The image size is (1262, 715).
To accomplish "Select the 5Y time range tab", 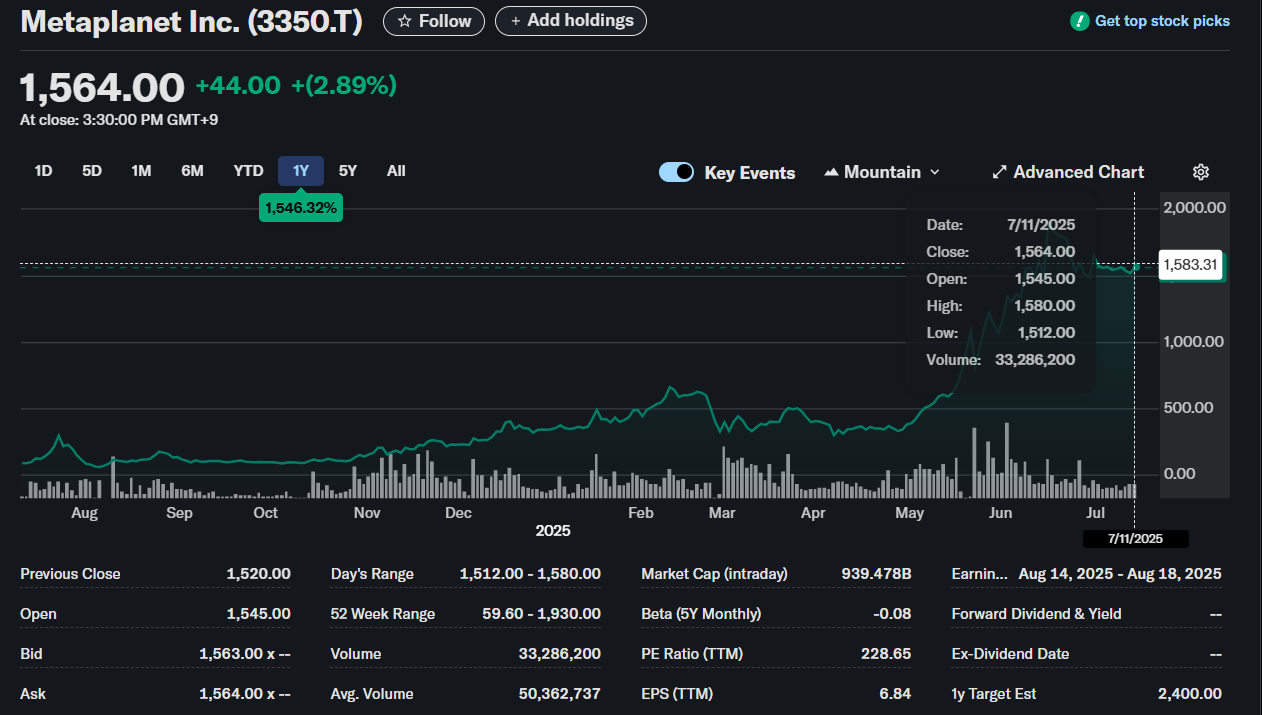I will 348,171.
